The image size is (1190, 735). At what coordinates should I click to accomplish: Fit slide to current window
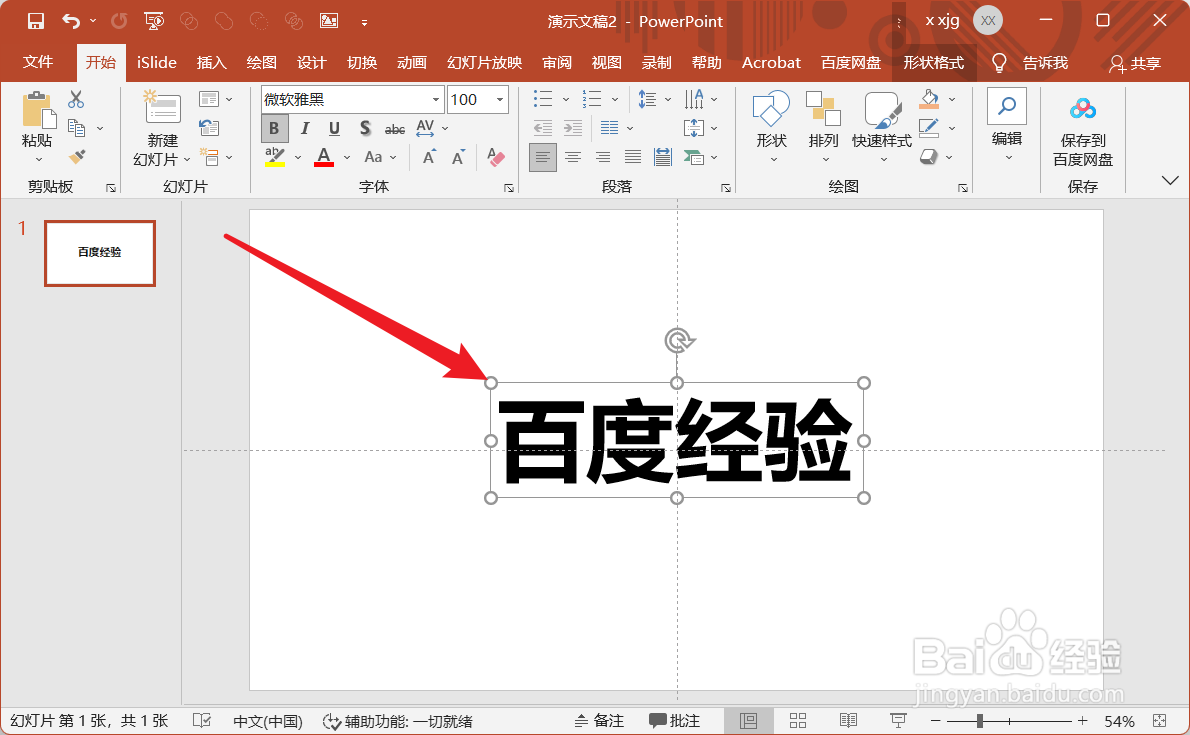point(1160,721)
